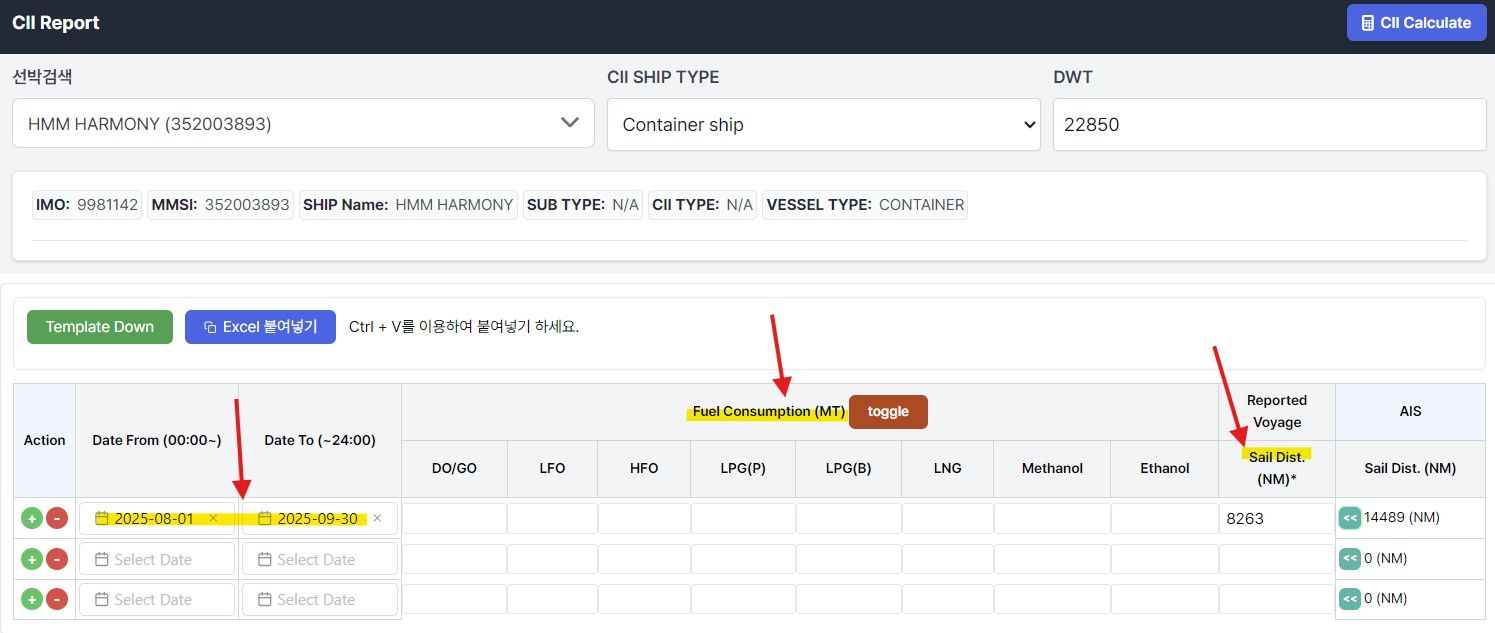Clear the 2025-09-30 date with X icon
The width and height of the screenshot is (1495, 633).
(x=377, y=518)
